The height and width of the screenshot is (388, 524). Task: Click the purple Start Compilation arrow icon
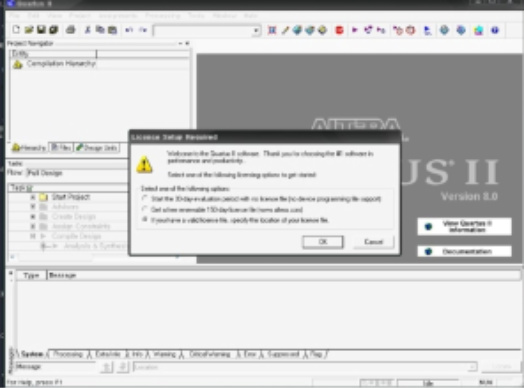click(355, 30)
